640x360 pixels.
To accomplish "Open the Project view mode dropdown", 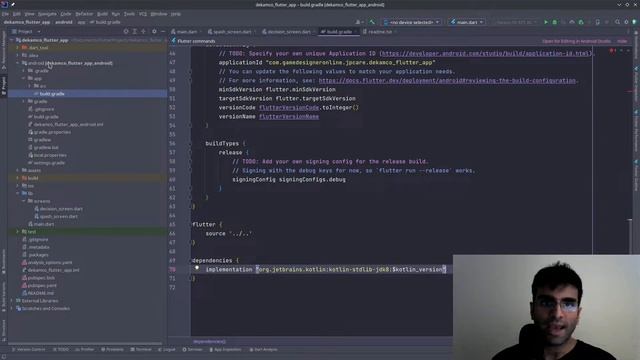I will (x=26, y=31).
